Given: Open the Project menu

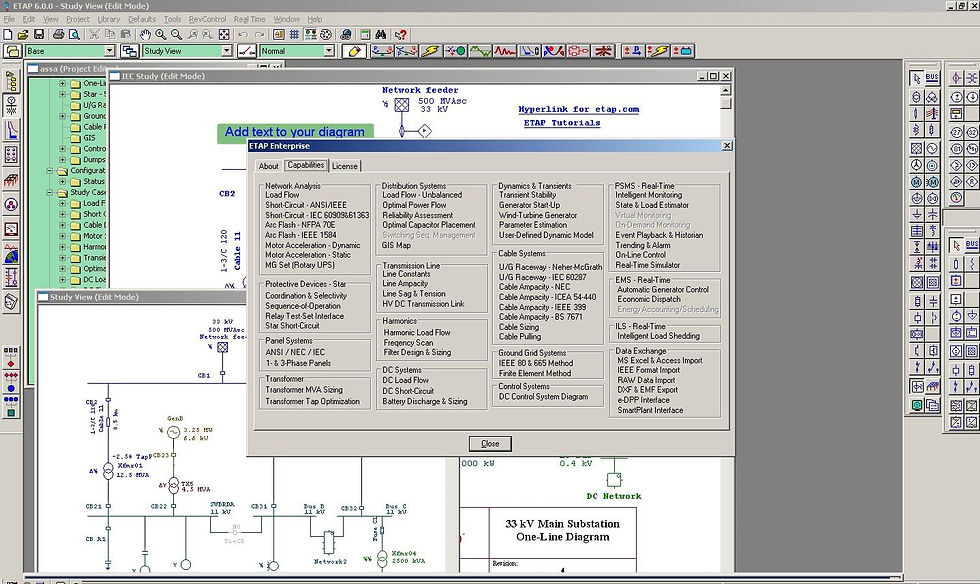Looking at the screenshot, I should pos(78,19).
